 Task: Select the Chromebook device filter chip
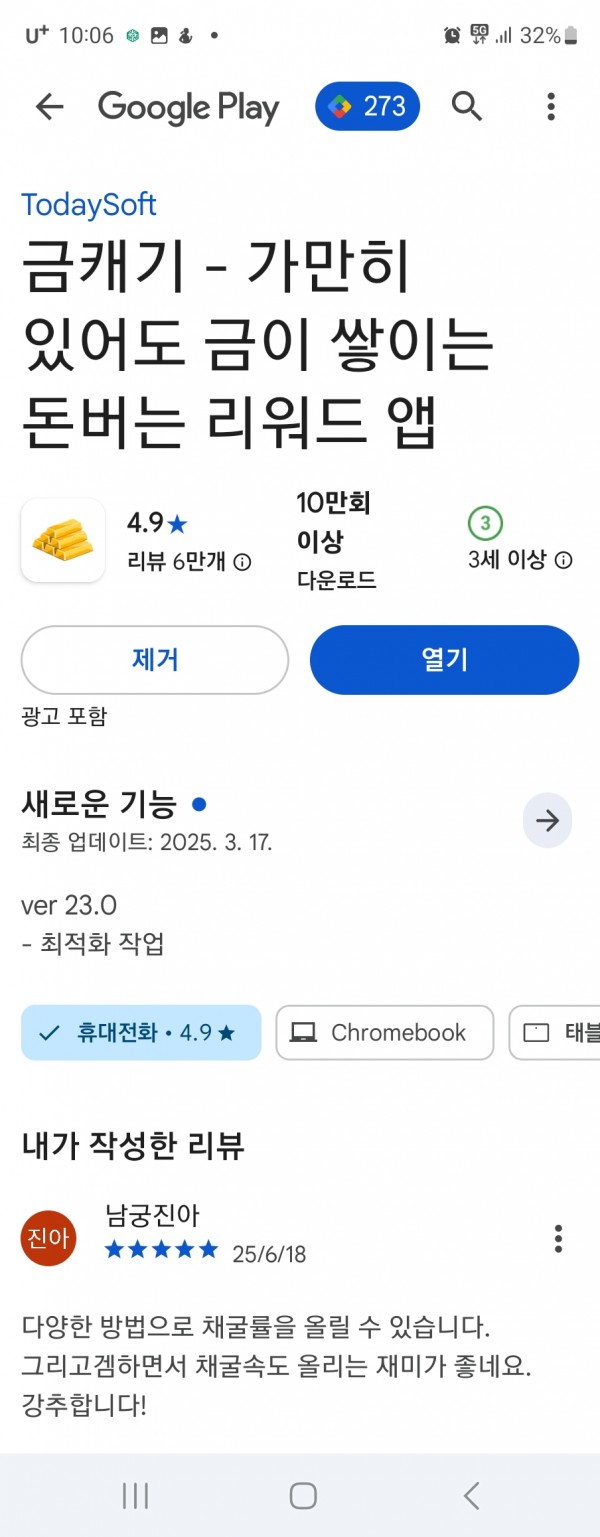tap(385, 1032)
